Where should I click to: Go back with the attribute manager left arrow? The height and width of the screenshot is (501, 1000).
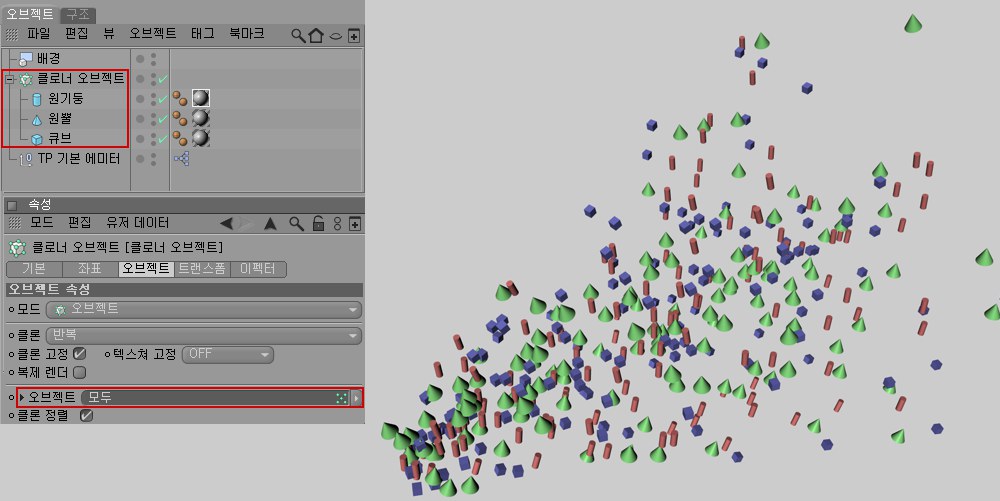coord(226,223)
